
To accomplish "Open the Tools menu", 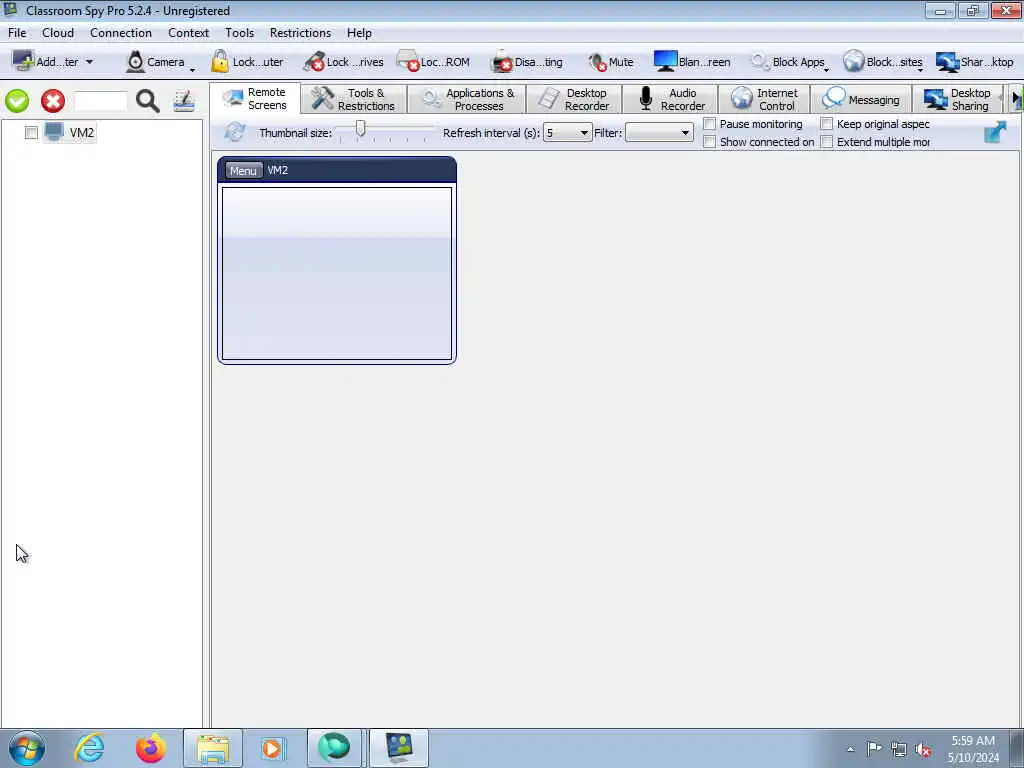I will pos(240,33).
